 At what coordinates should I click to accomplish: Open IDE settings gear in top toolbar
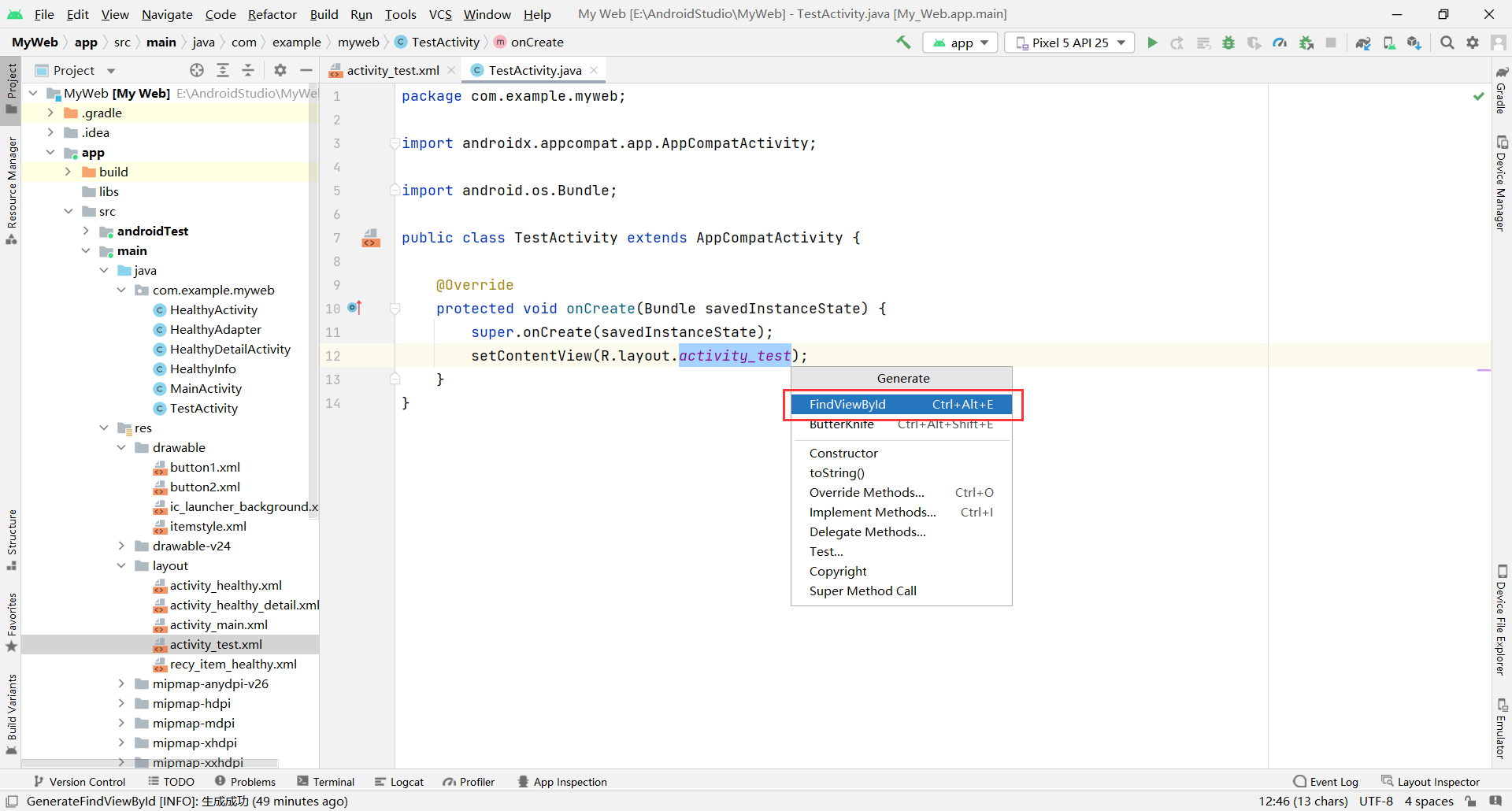pos(1473,43)
